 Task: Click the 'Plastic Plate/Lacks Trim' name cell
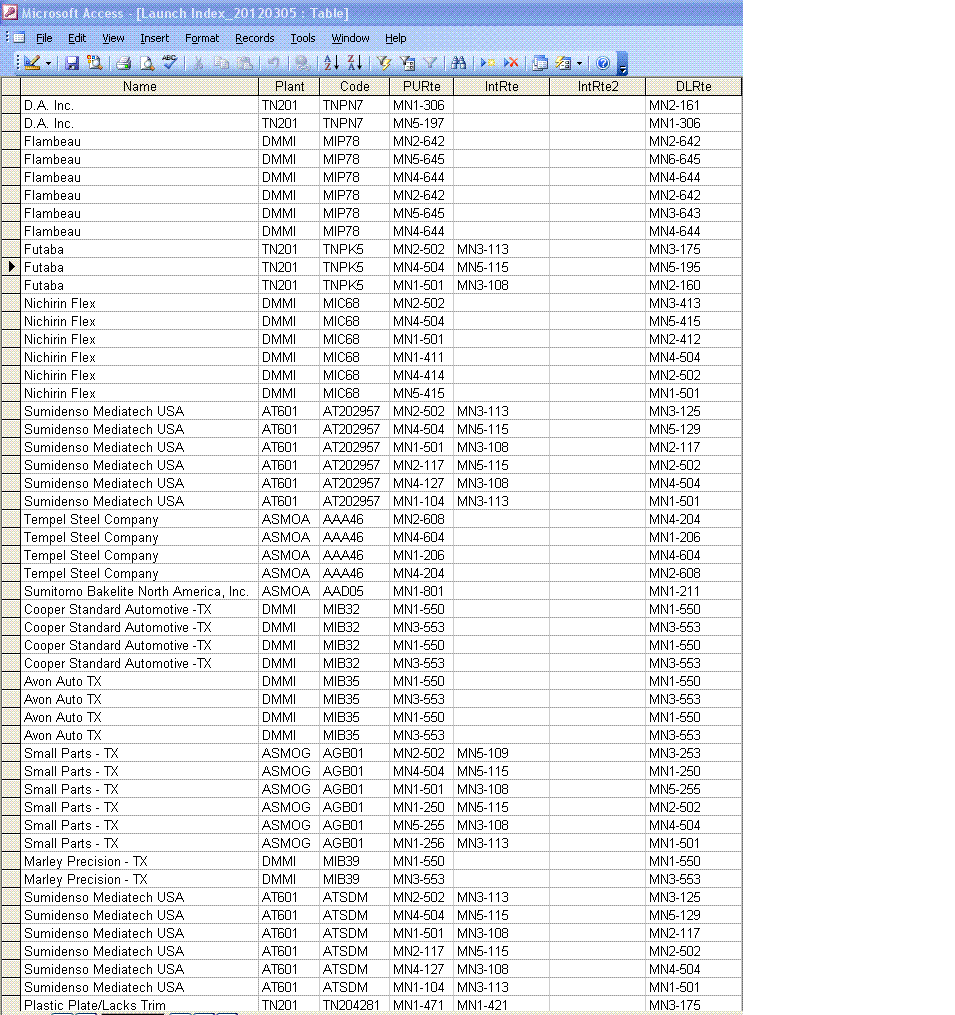[140, 1005]
